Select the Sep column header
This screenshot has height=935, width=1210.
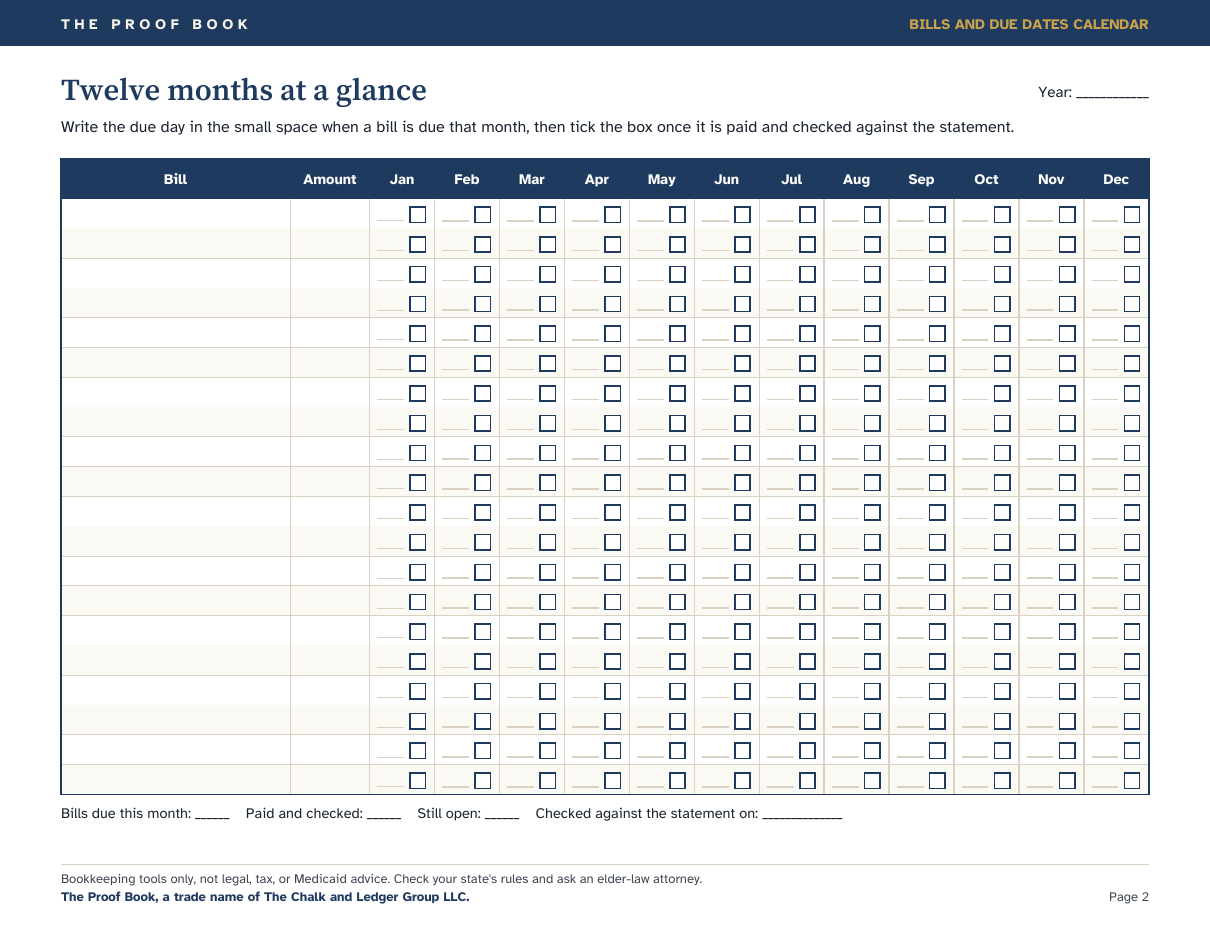(921, 180)
